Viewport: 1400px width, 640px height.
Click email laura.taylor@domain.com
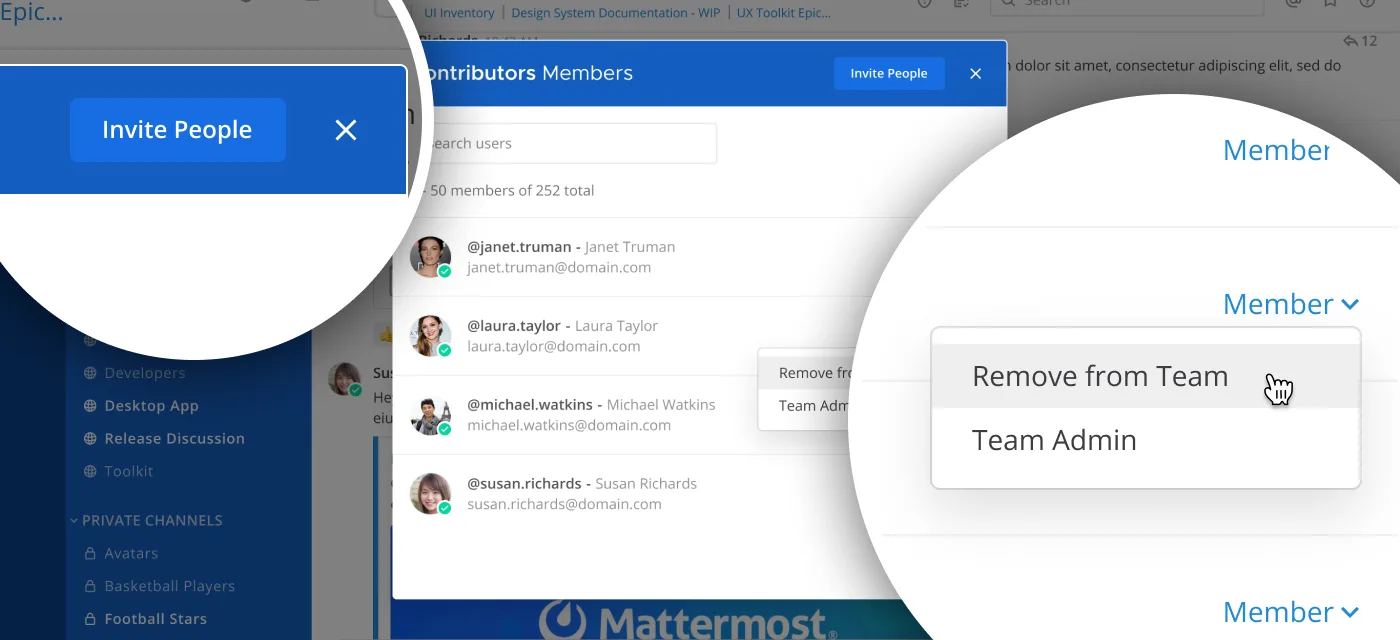coord(553,347)
